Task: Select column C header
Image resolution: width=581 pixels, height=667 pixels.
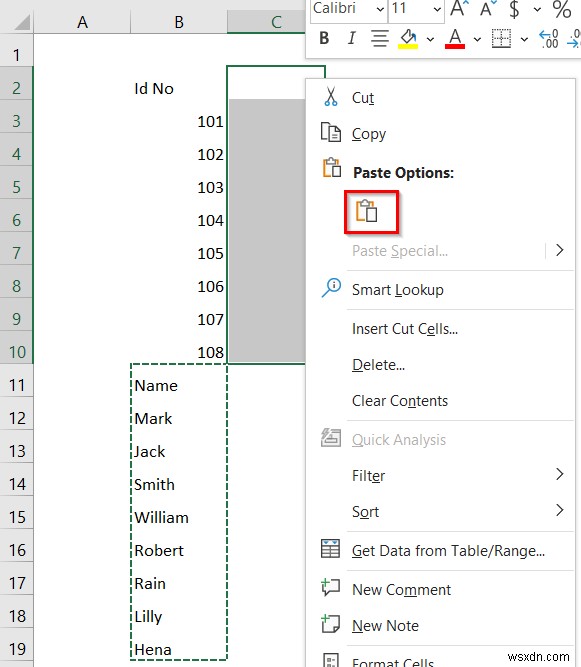Action: click(x=266, y=22)
